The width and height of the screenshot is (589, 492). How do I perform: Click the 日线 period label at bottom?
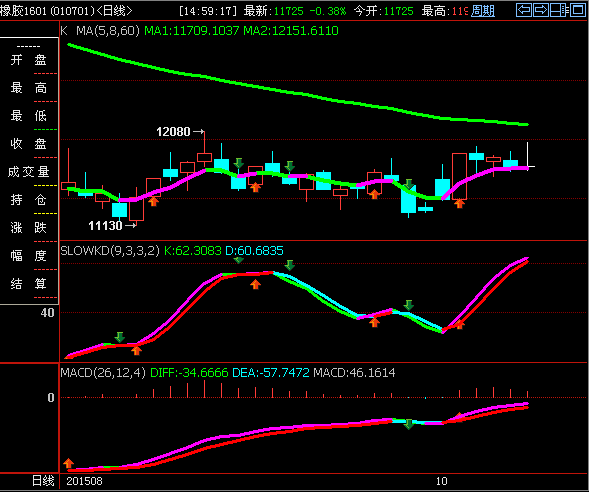point(43,481)
